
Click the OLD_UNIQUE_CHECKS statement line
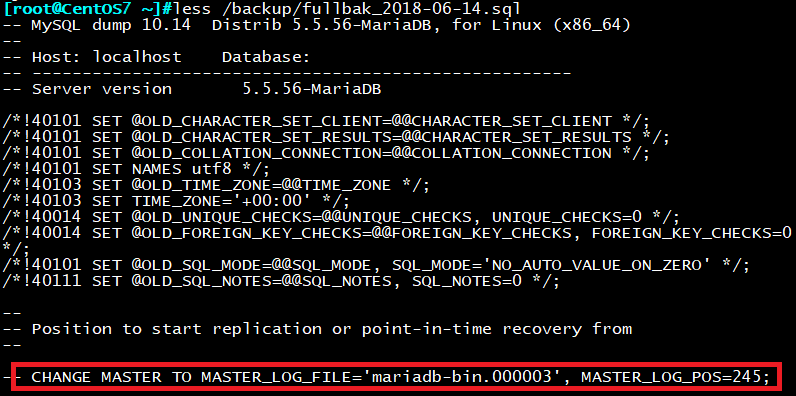point(341,217)
